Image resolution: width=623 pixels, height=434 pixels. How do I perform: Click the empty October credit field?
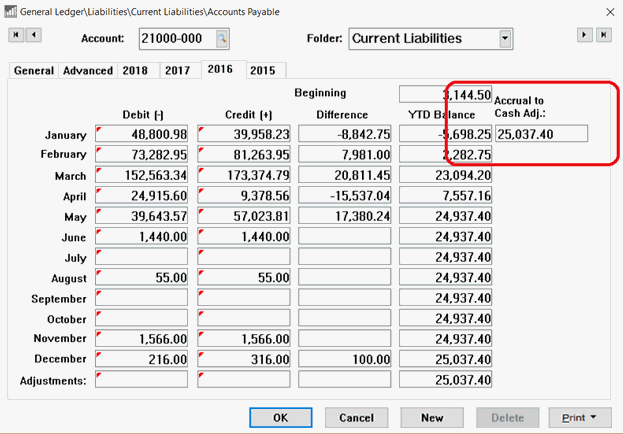click(x=244, y=318)
